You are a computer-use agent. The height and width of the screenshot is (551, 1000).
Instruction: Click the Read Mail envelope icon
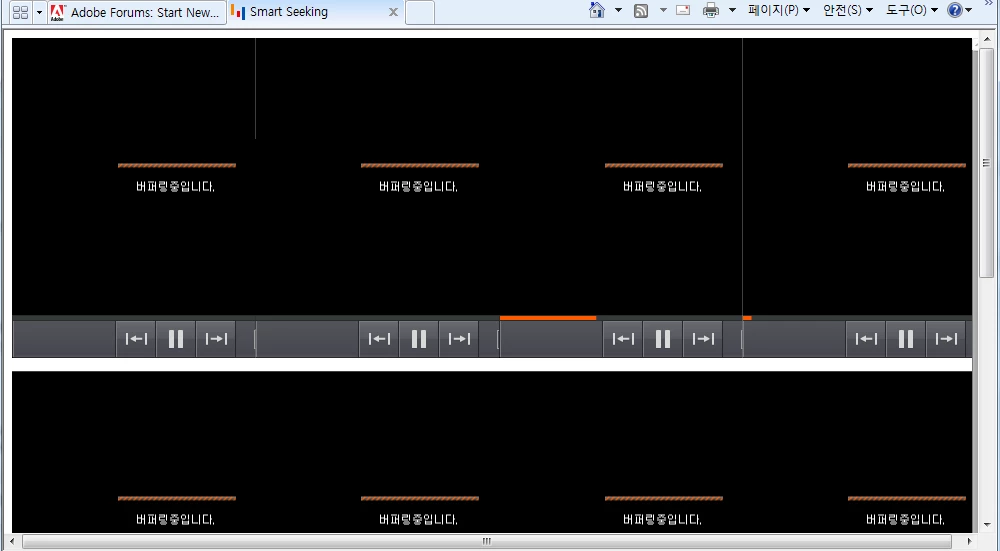click(x=683, y=10)
